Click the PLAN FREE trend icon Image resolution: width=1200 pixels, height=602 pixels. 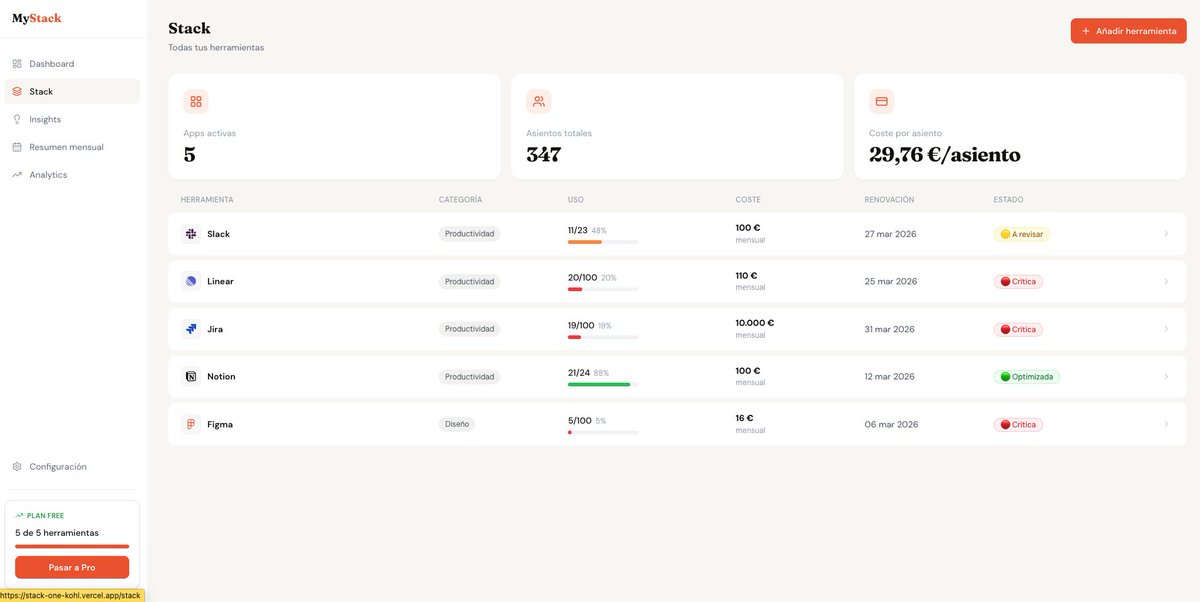pos(19,516)
